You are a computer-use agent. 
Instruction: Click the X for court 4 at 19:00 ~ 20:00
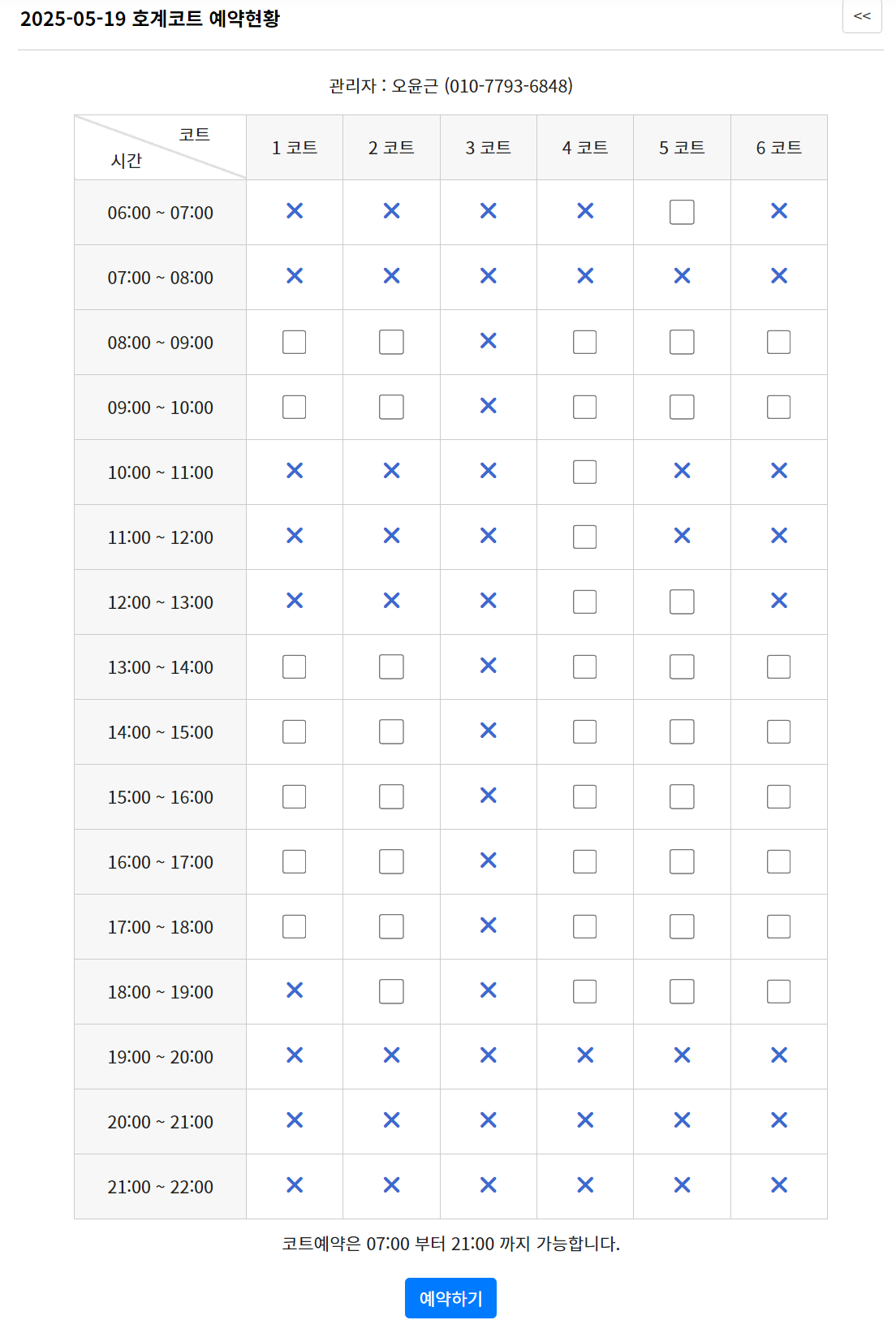(585, 1055)
